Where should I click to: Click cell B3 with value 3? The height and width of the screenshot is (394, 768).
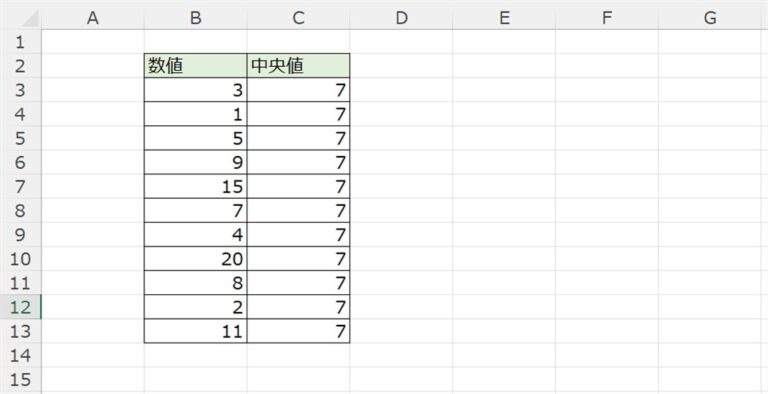(196, 90)
